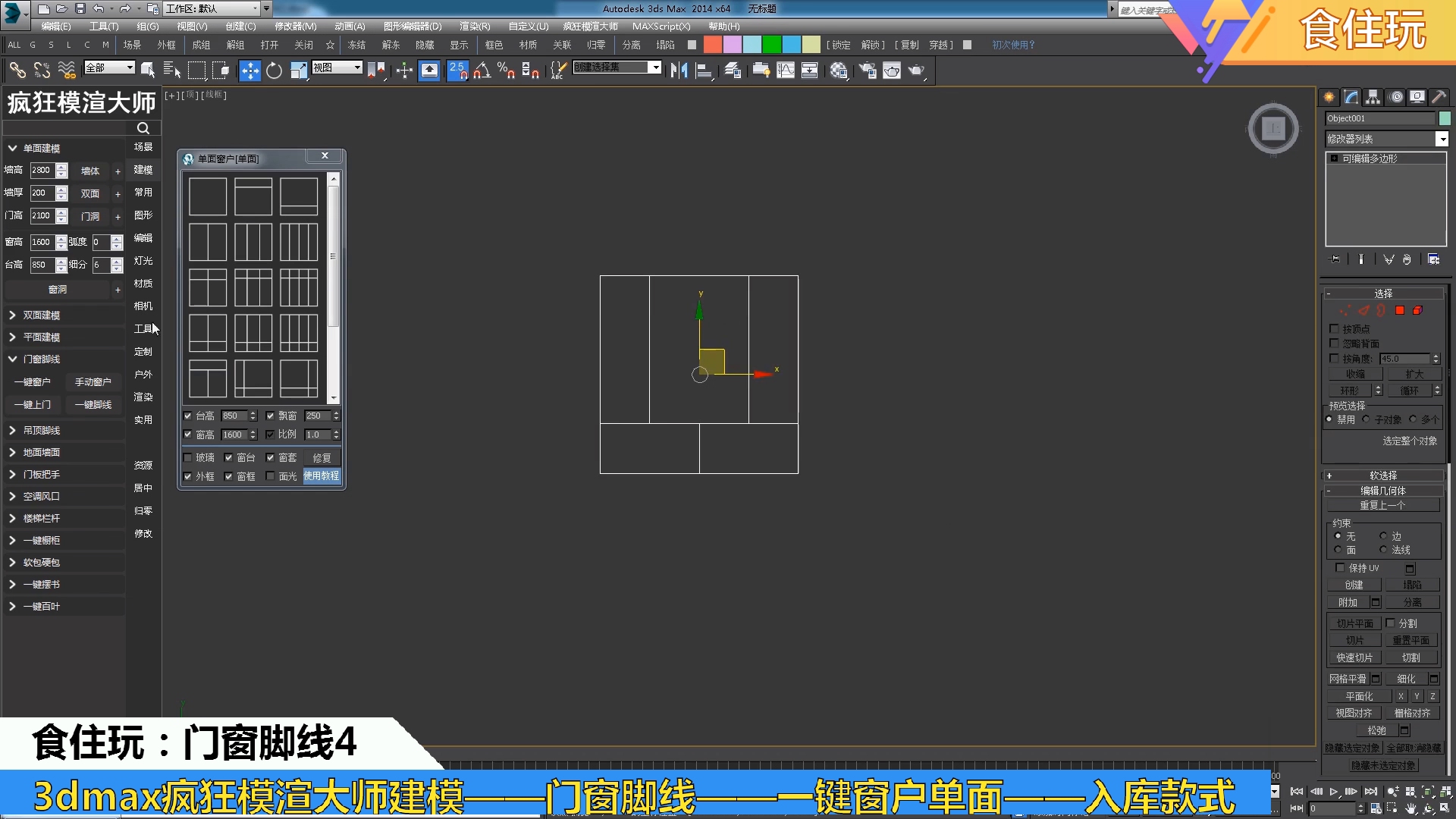
Task: Open the 帮助(H) menu
Action: tap(723, 27)
